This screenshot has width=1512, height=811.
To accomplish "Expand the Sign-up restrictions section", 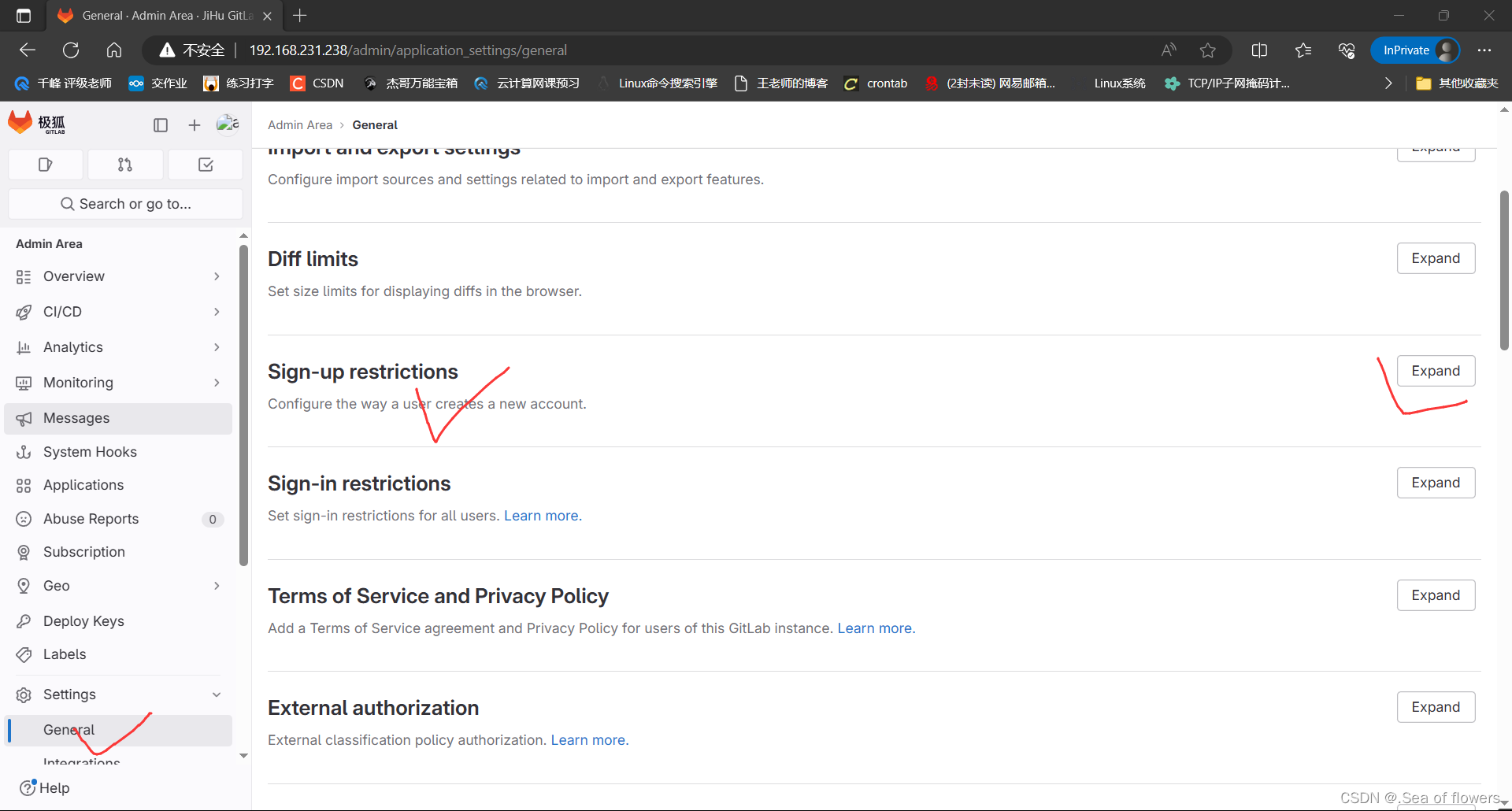I will click(1436, 371).
